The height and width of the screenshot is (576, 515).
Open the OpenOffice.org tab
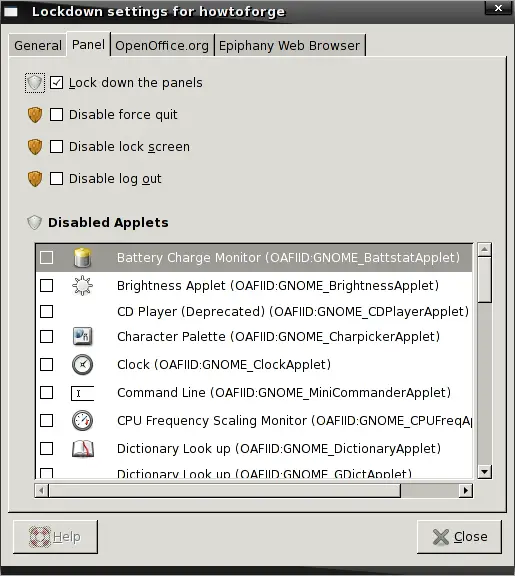click(x=162, y=46)
